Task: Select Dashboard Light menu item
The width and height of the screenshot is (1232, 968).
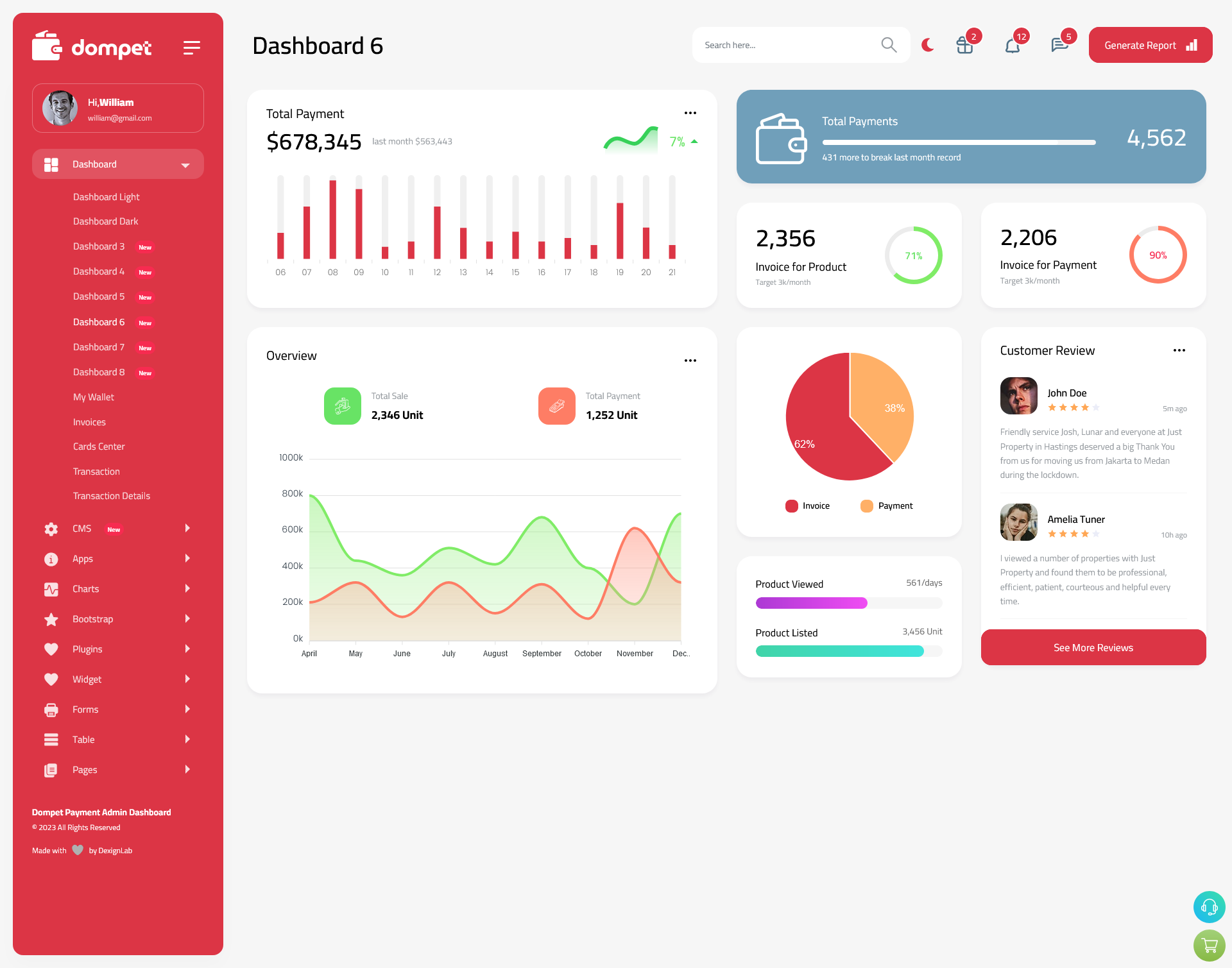Action: (105, 196)
